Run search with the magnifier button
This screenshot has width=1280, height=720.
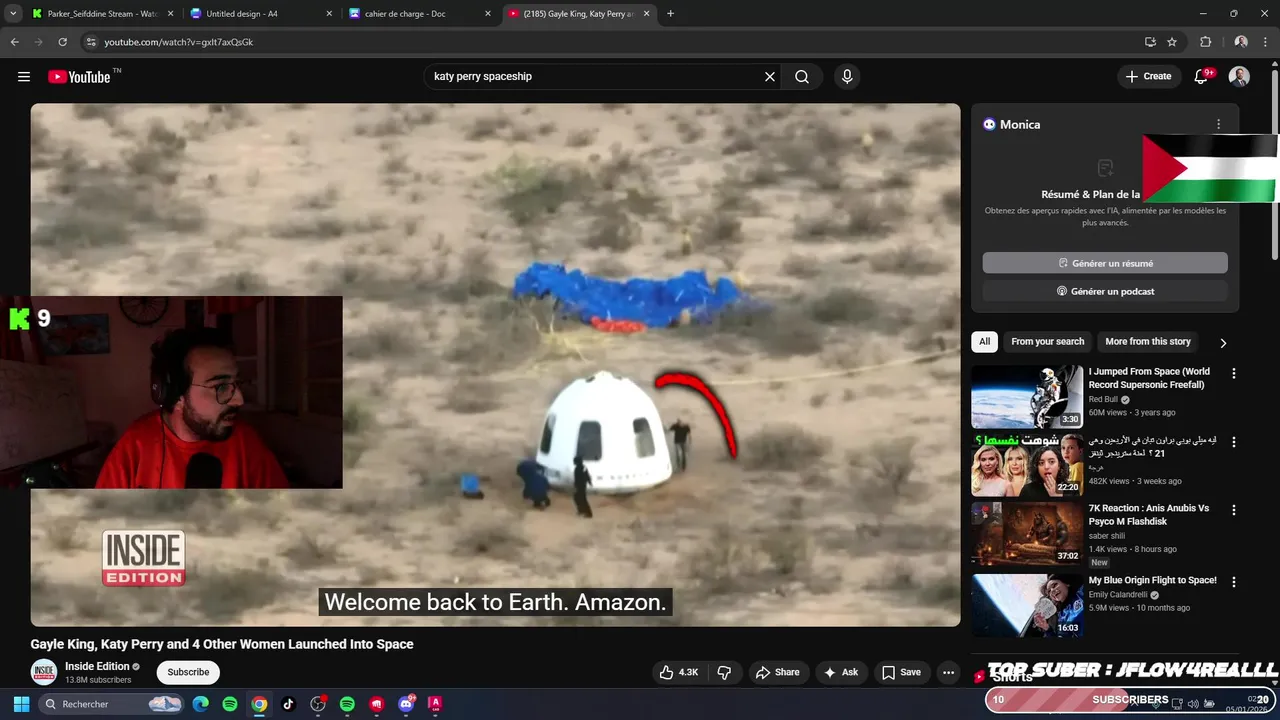(x=802, y=77)
